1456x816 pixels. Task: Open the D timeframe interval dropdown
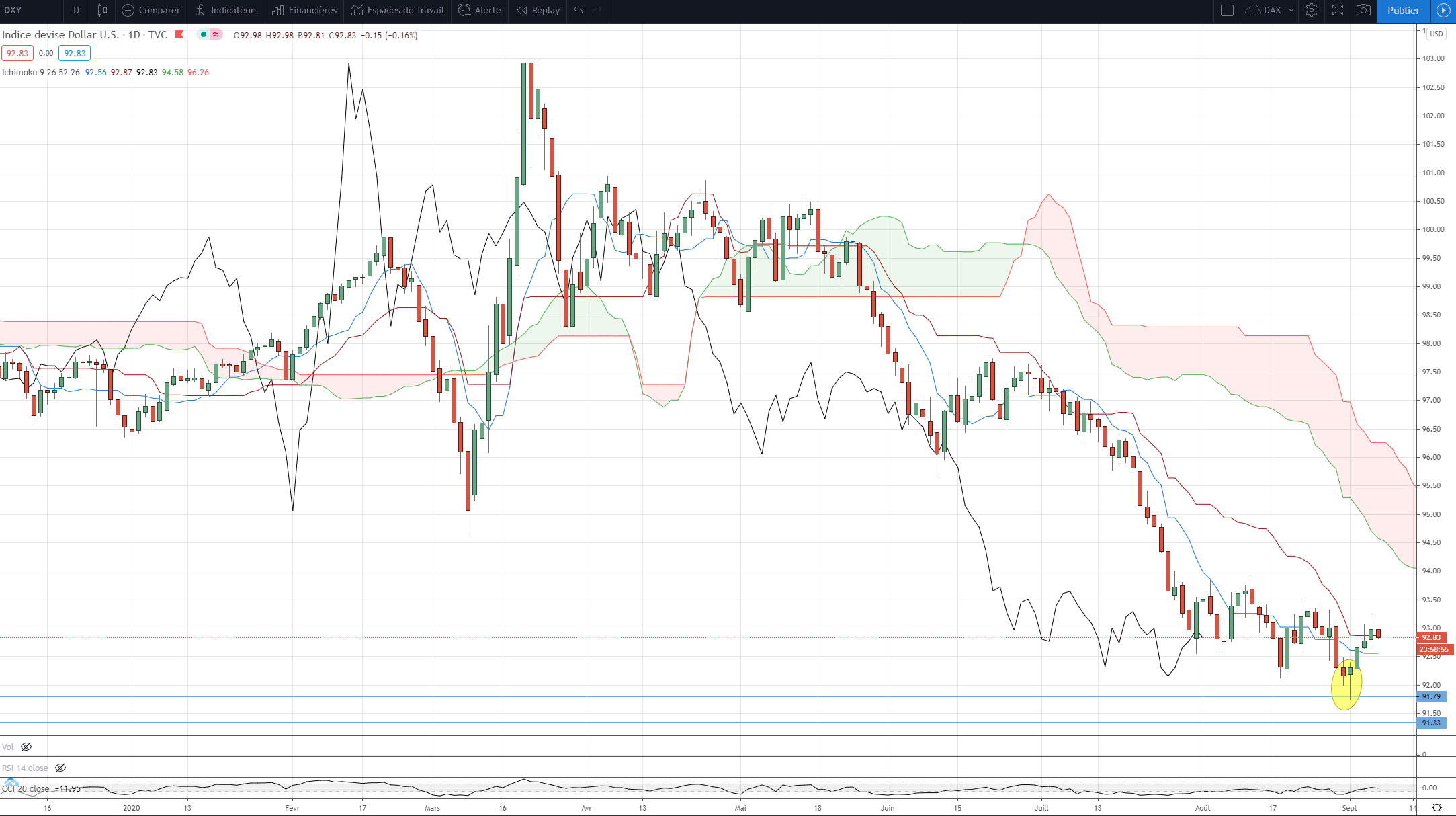[76, 10]
